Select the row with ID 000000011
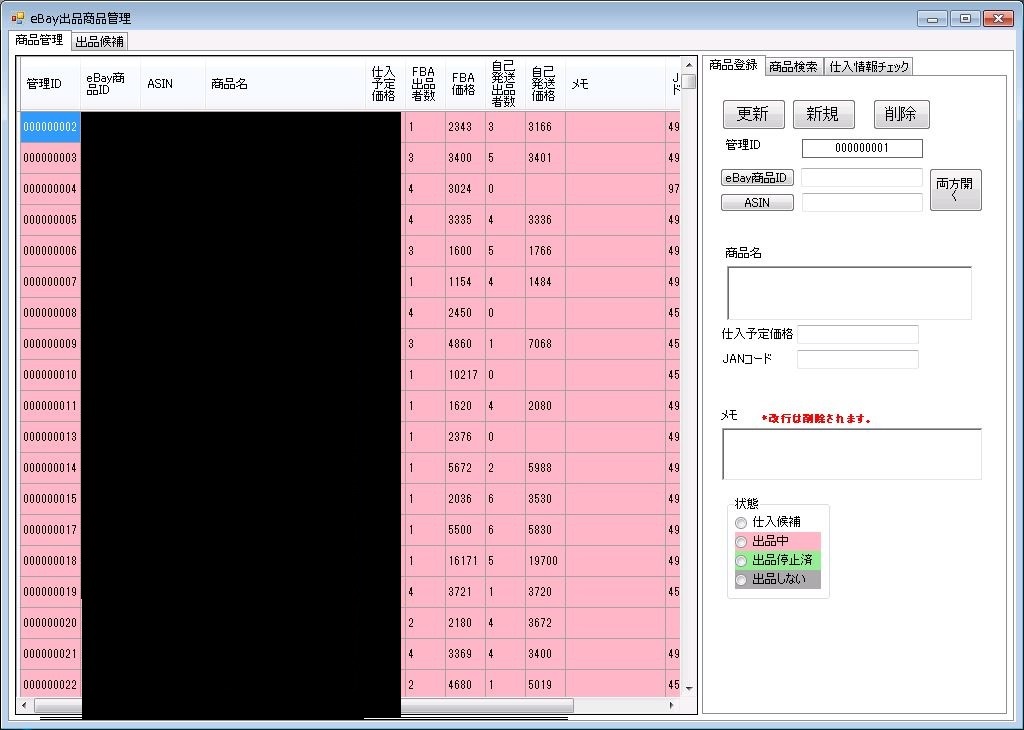 click(x=350, y=406)
